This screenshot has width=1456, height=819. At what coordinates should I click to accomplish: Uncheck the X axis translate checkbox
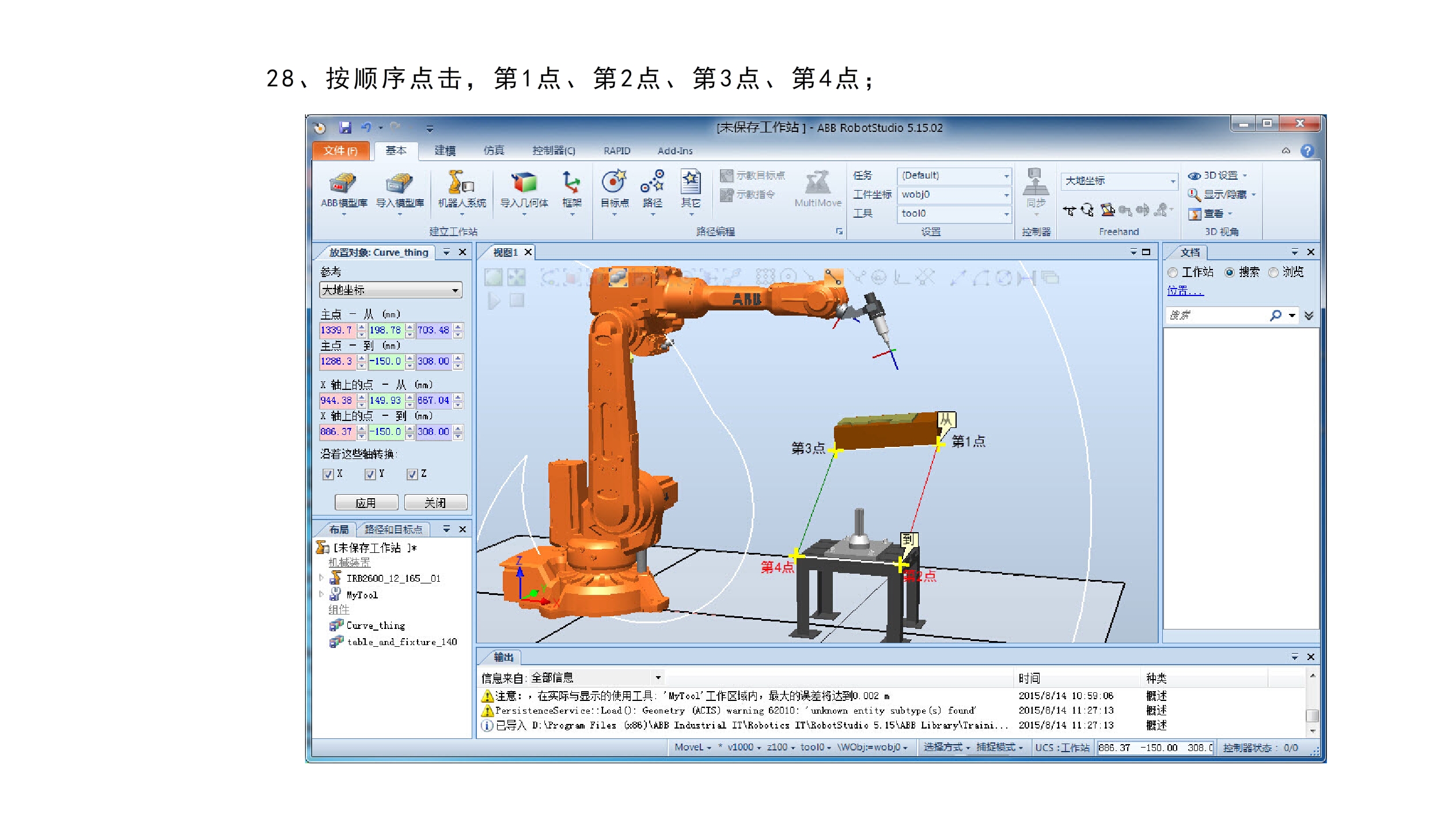pos(328,474)
